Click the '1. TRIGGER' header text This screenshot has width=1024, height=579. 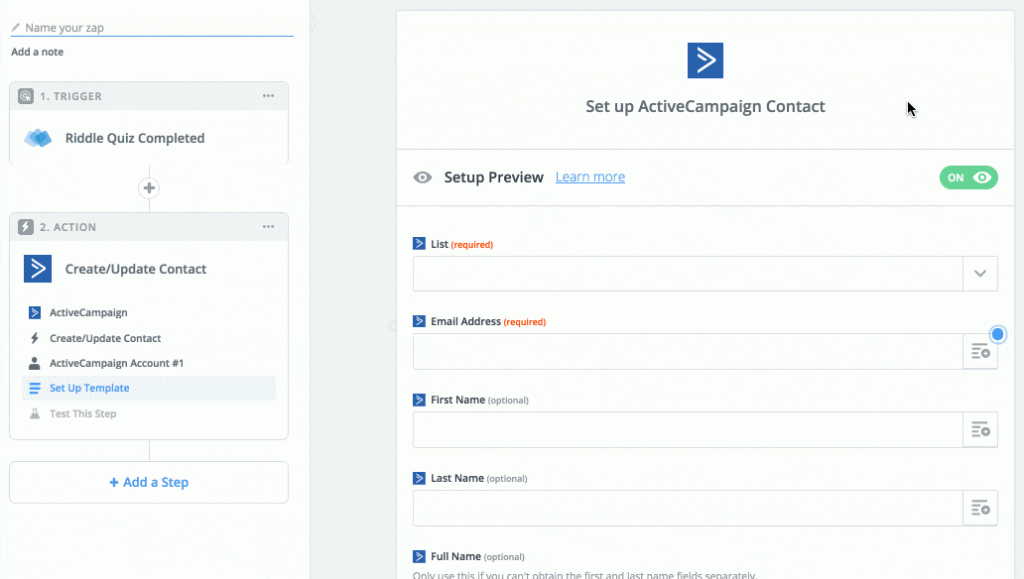(x=71, y=96)
